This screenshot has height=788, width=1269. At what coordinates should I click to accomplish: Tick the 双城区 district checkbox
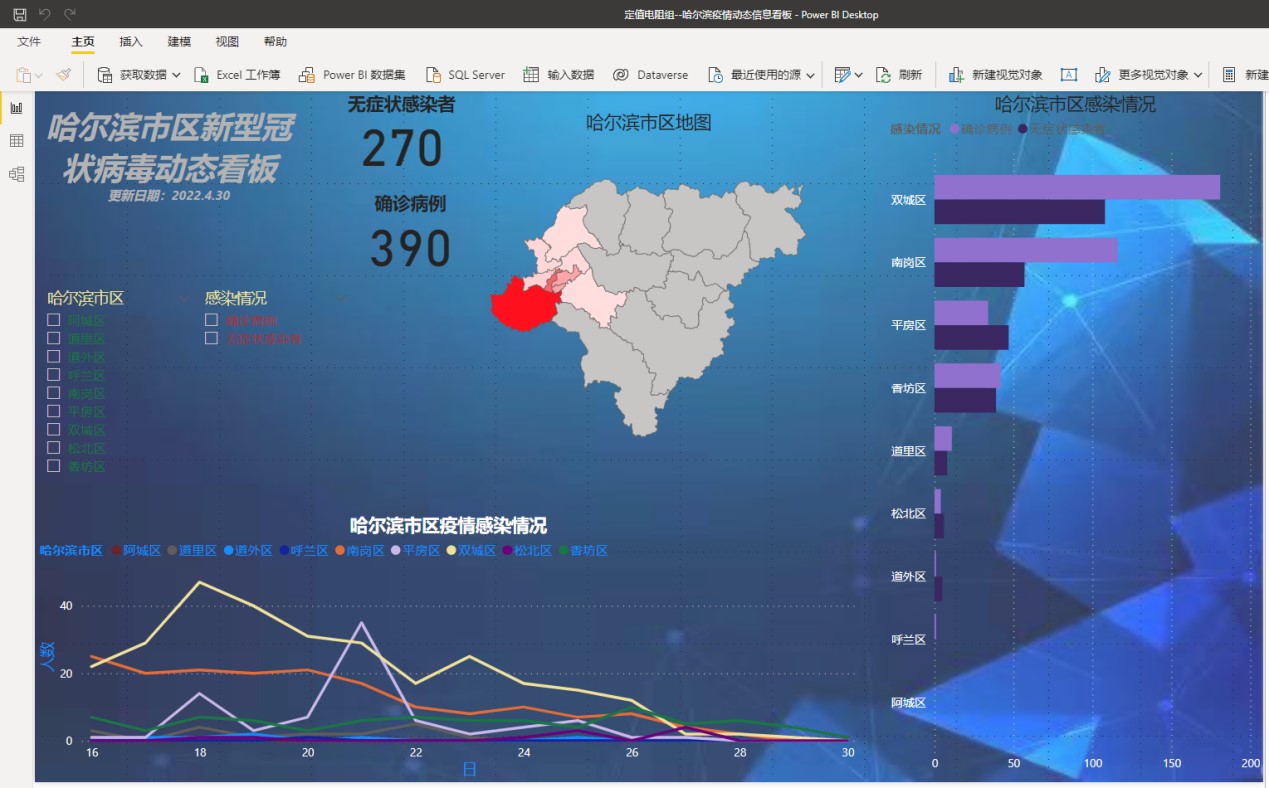pos(54,430)
